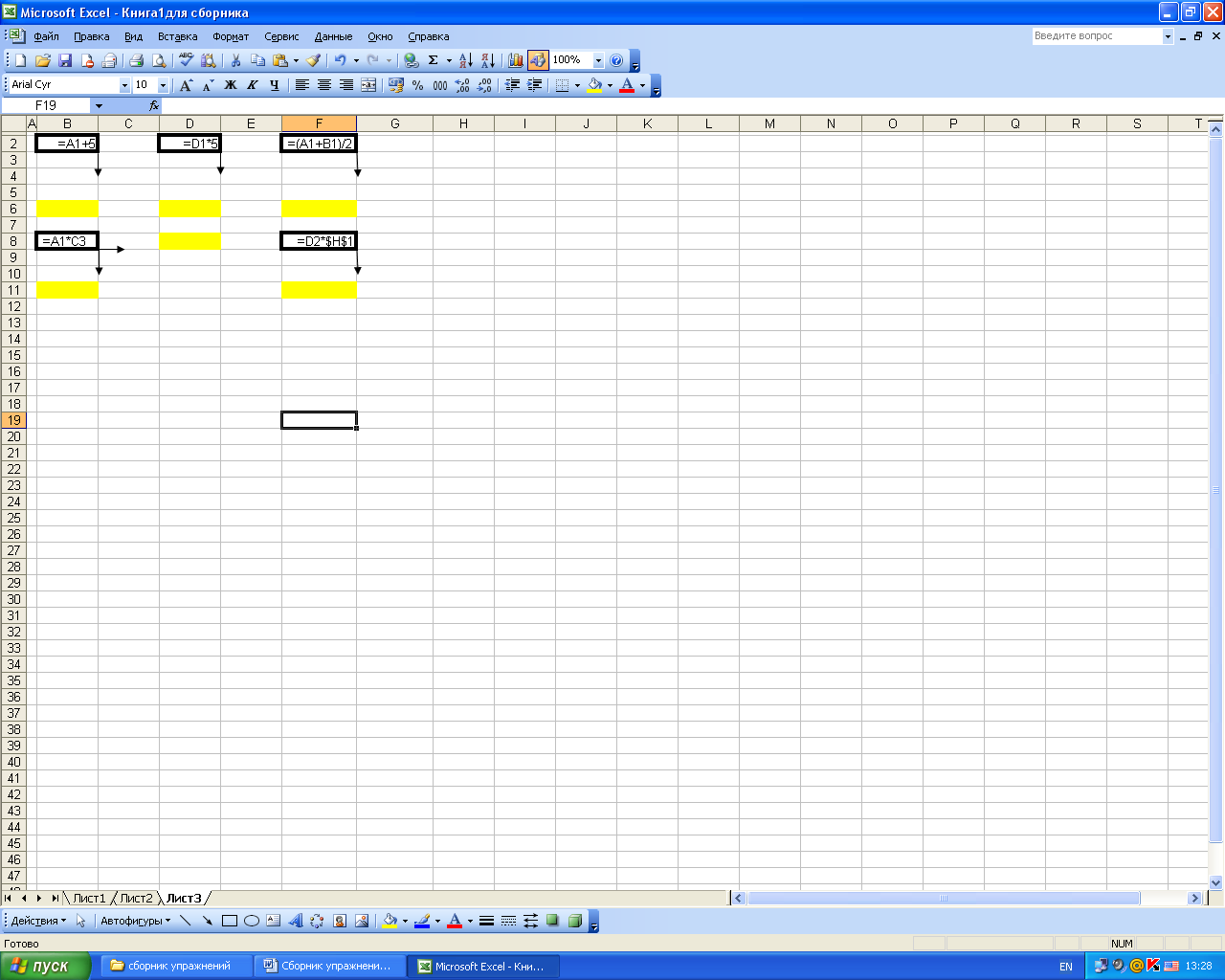Open the zoom 100% dropdown
Image resolution: width=1225 pixels, height=980 pixels.
point(599,60)
